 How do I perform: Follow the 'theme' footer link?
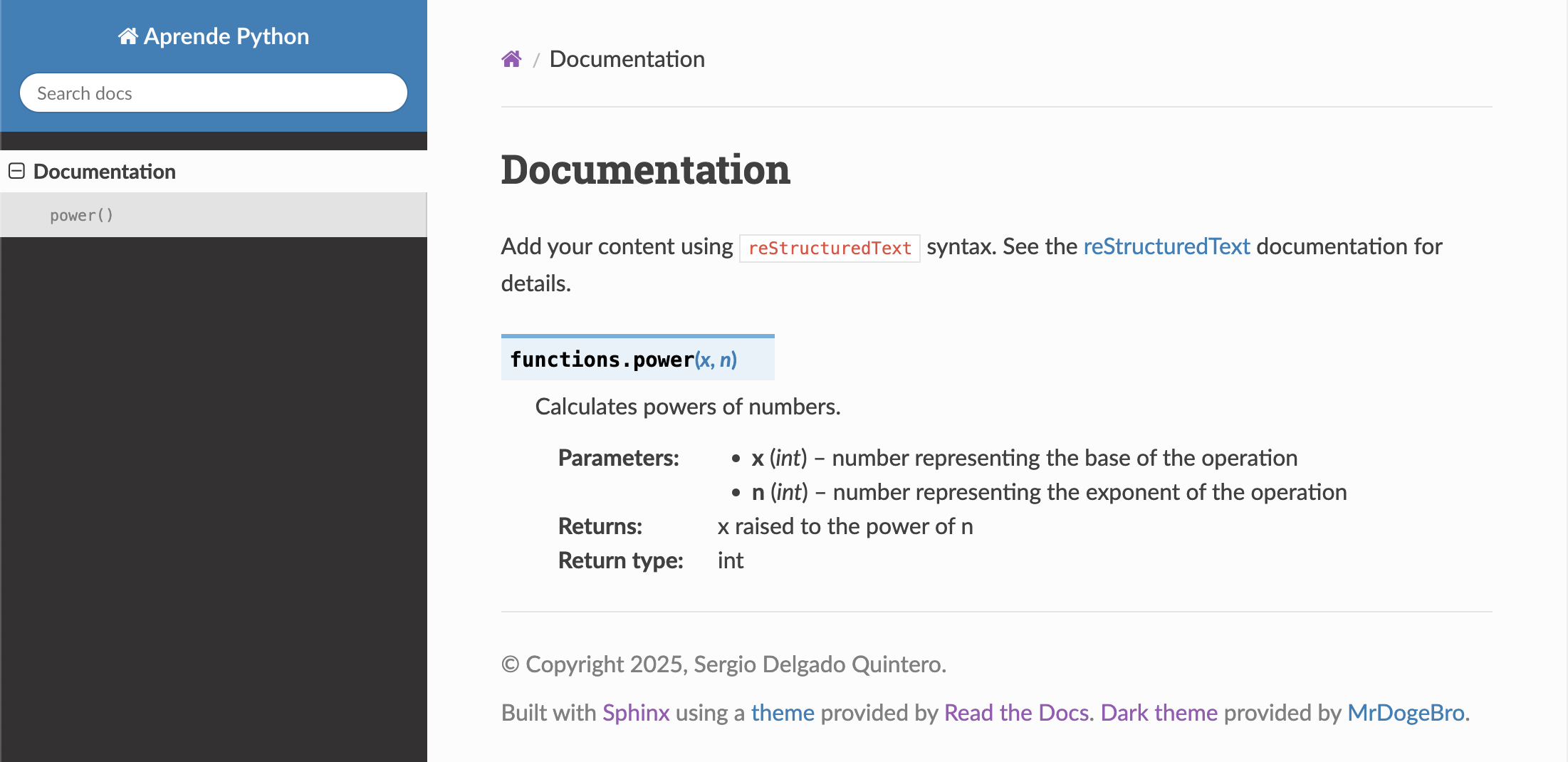click(x=783, y=713)
